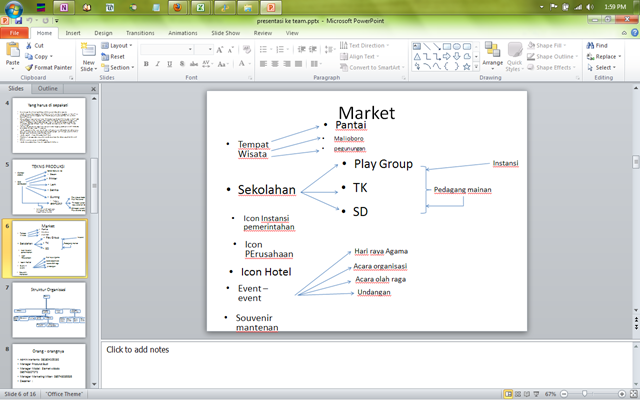Select the star shape in gallery
The image size is (640, 400).
pos(467,66)
